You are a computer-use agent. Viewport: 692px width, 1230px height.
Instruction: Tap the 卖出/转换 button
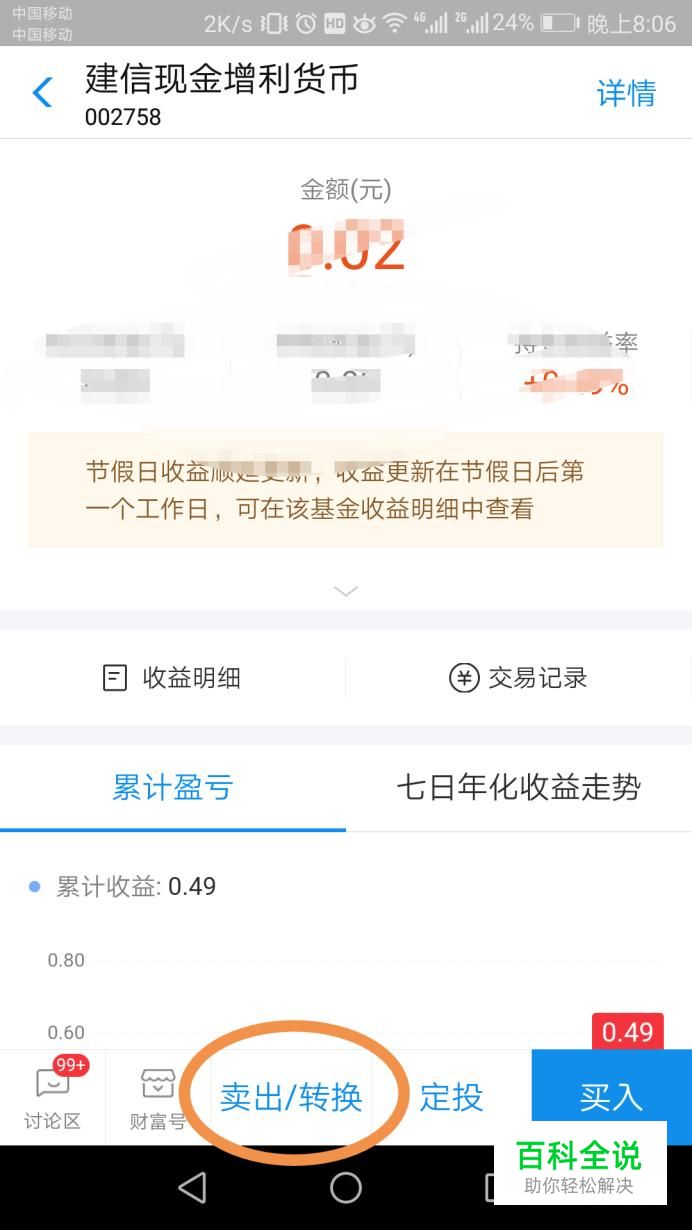pos(291,1097)
